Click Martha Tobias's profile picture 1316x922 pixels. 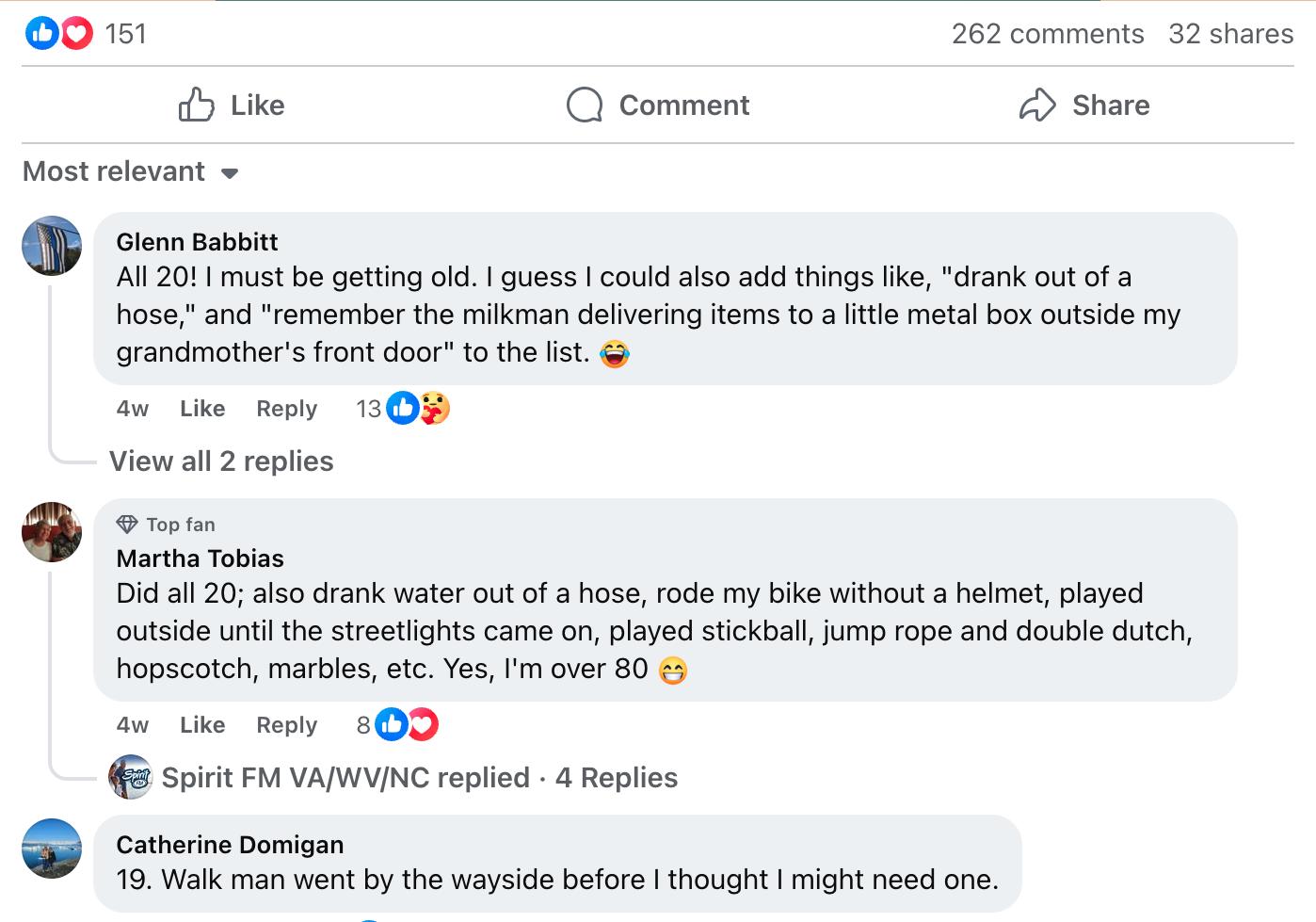pos(52,532)
